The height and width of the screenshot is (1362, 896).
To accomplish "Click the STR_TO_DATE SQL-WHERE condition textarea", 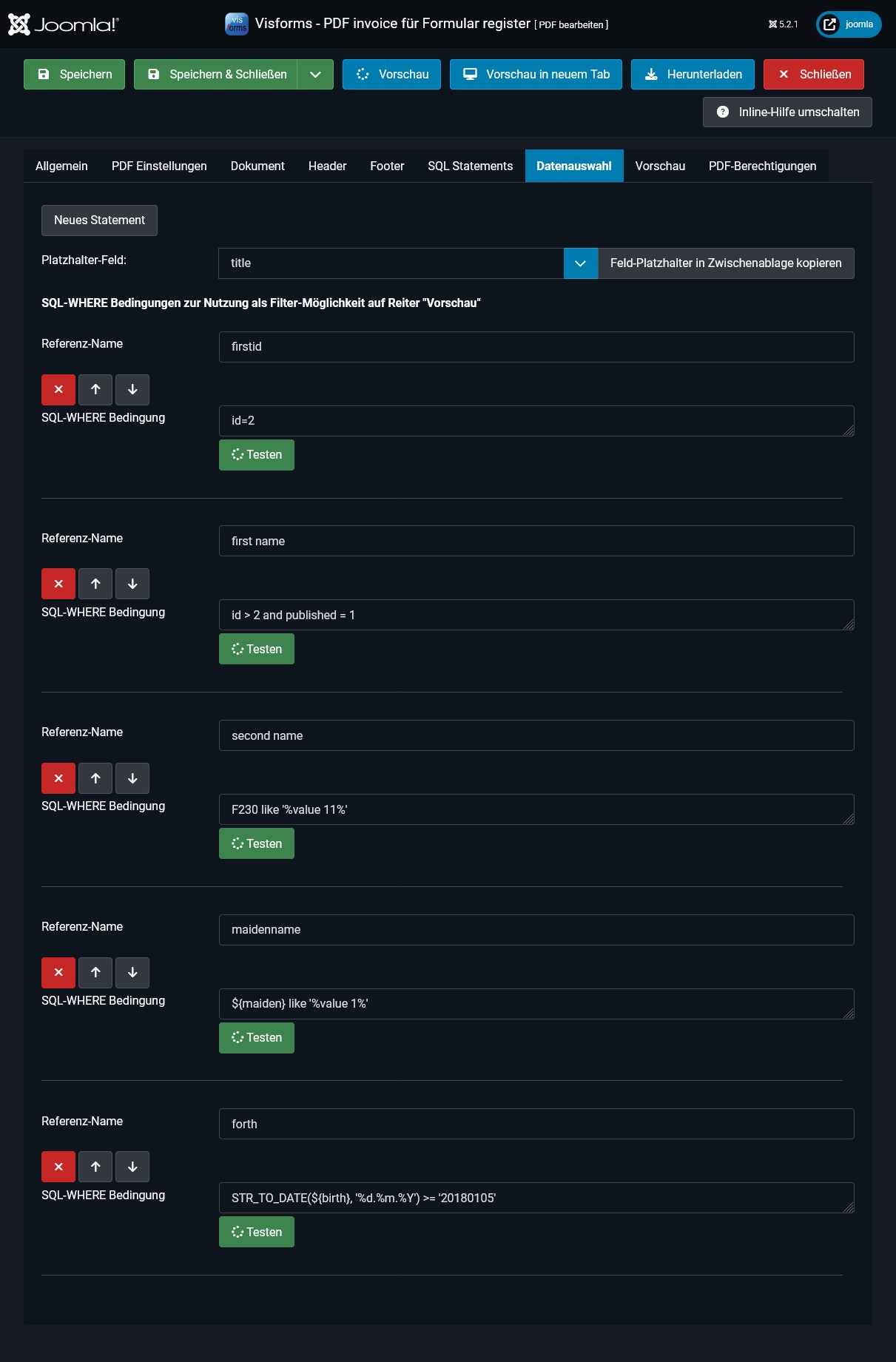I will (x=536, y=1198).
